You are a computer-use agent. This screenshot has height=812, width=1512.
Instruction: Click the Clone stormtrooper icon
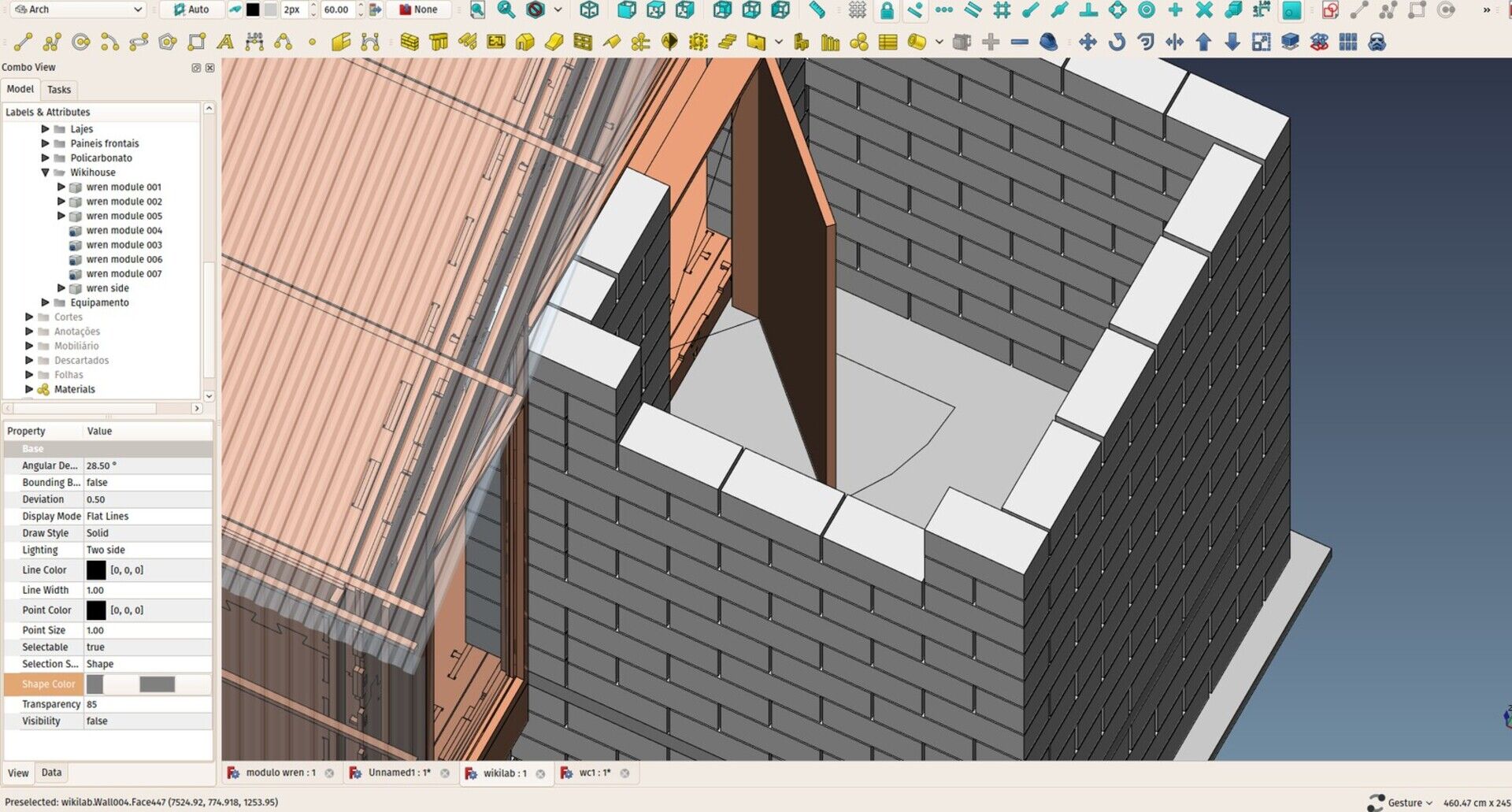[x=1377, y=42]
